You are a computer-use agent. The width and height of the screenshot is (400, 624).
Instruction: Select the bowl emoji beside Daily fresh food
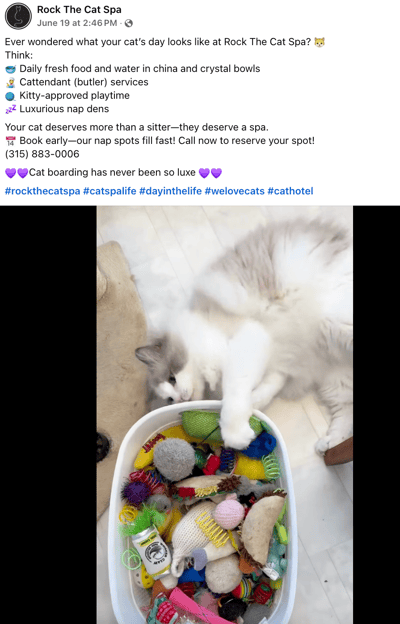click(10, 69)
